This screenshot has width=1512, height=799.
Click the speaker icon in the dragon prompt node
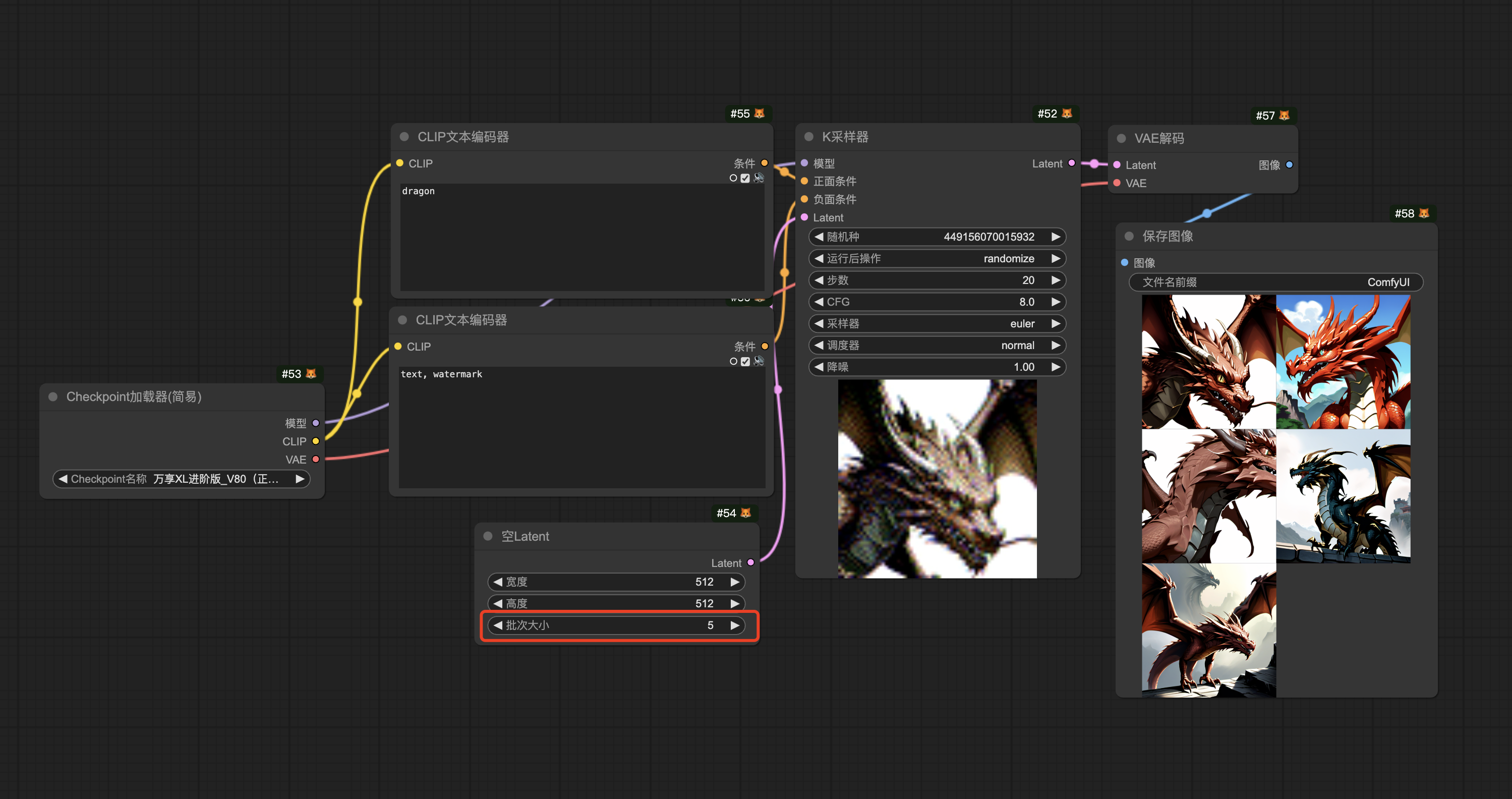click(759, 178)
